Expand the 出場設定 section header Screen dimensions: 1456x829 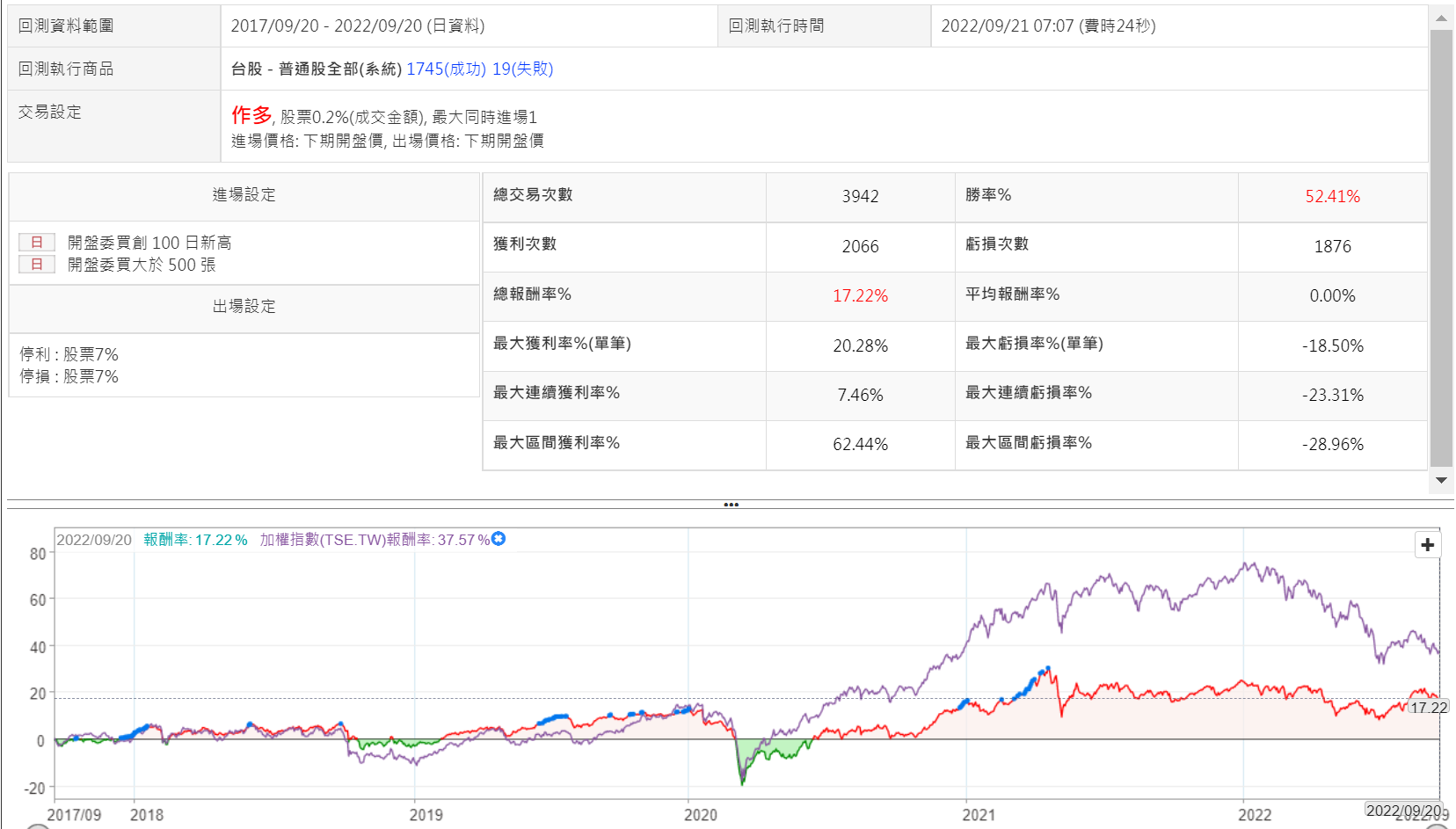tap(244, 307)
